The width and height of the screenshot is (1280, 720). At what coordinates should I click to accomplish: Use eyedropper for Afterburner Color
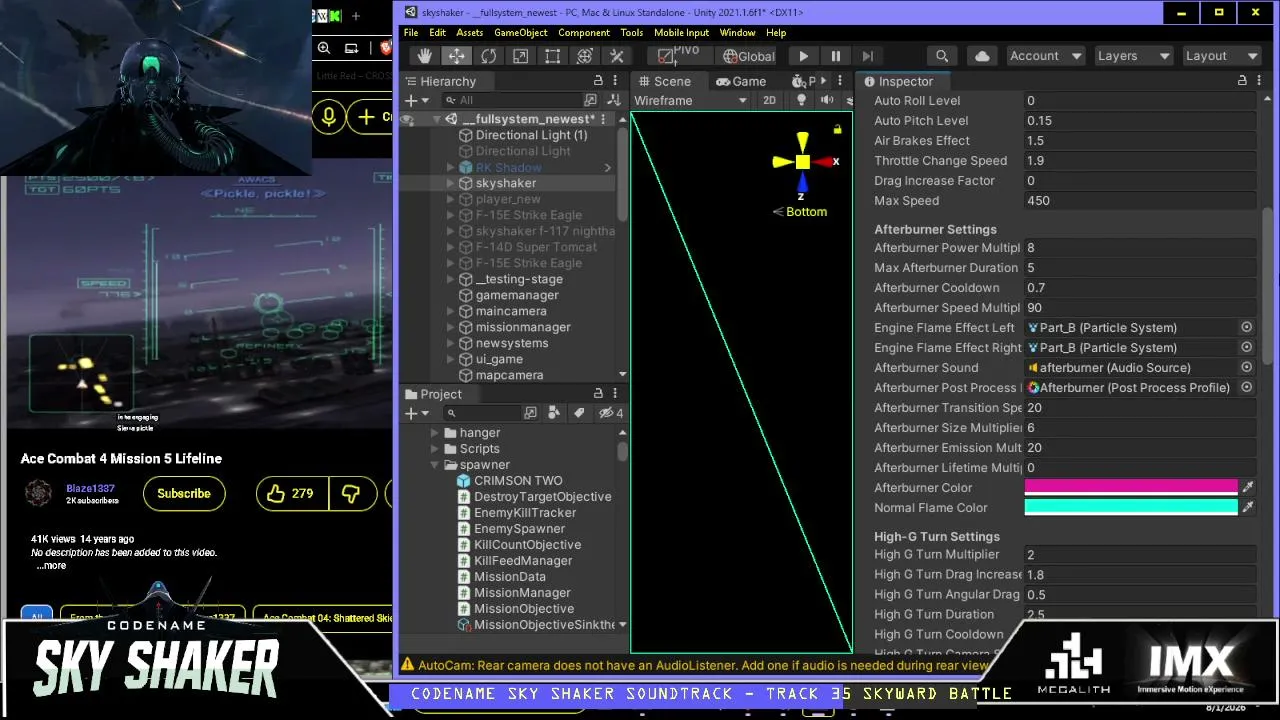pyautogui.click(x=1247, y=488)
